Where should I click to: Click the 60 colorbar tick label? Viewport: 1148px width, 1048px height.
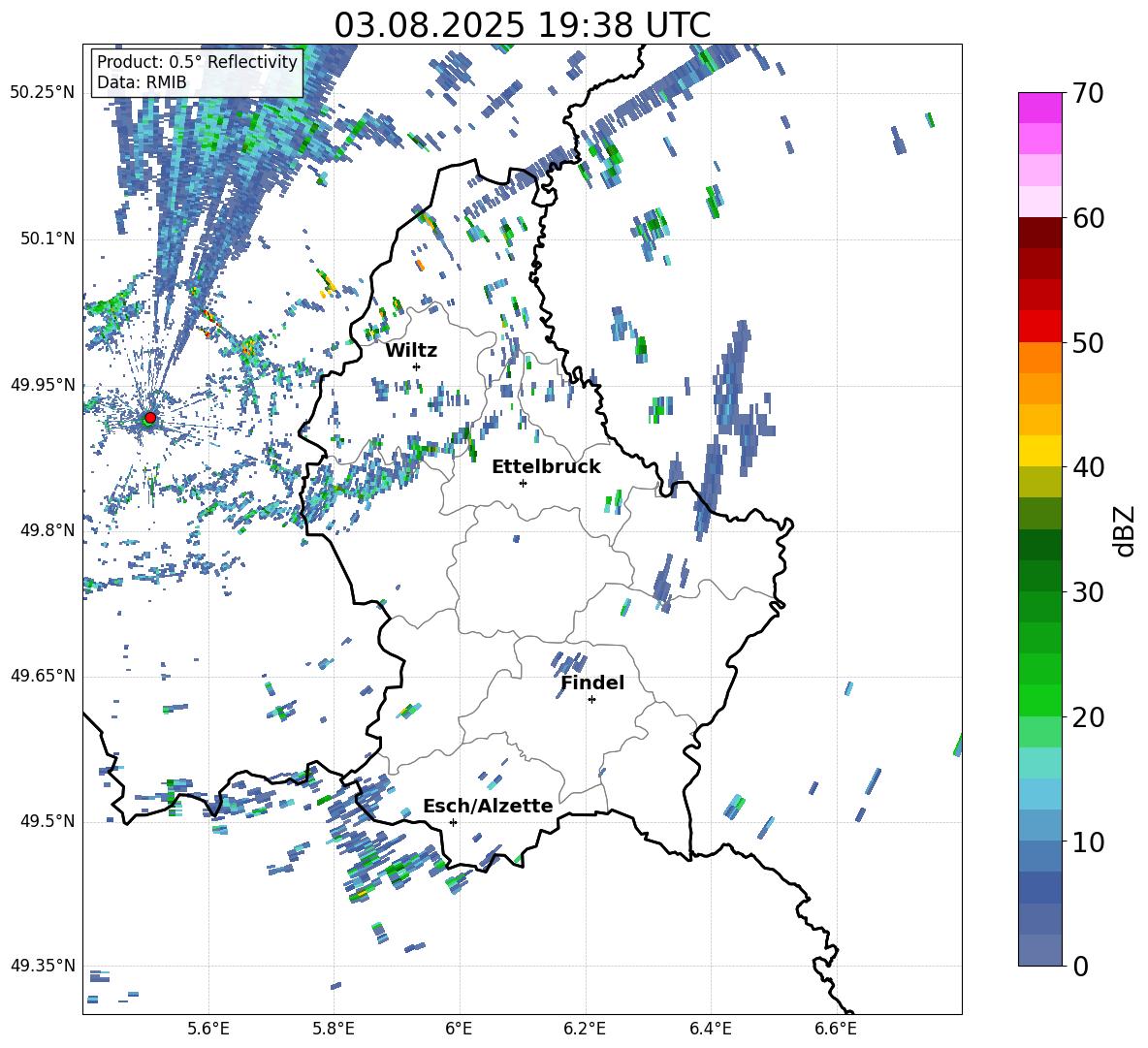[x=1089, y=218]
